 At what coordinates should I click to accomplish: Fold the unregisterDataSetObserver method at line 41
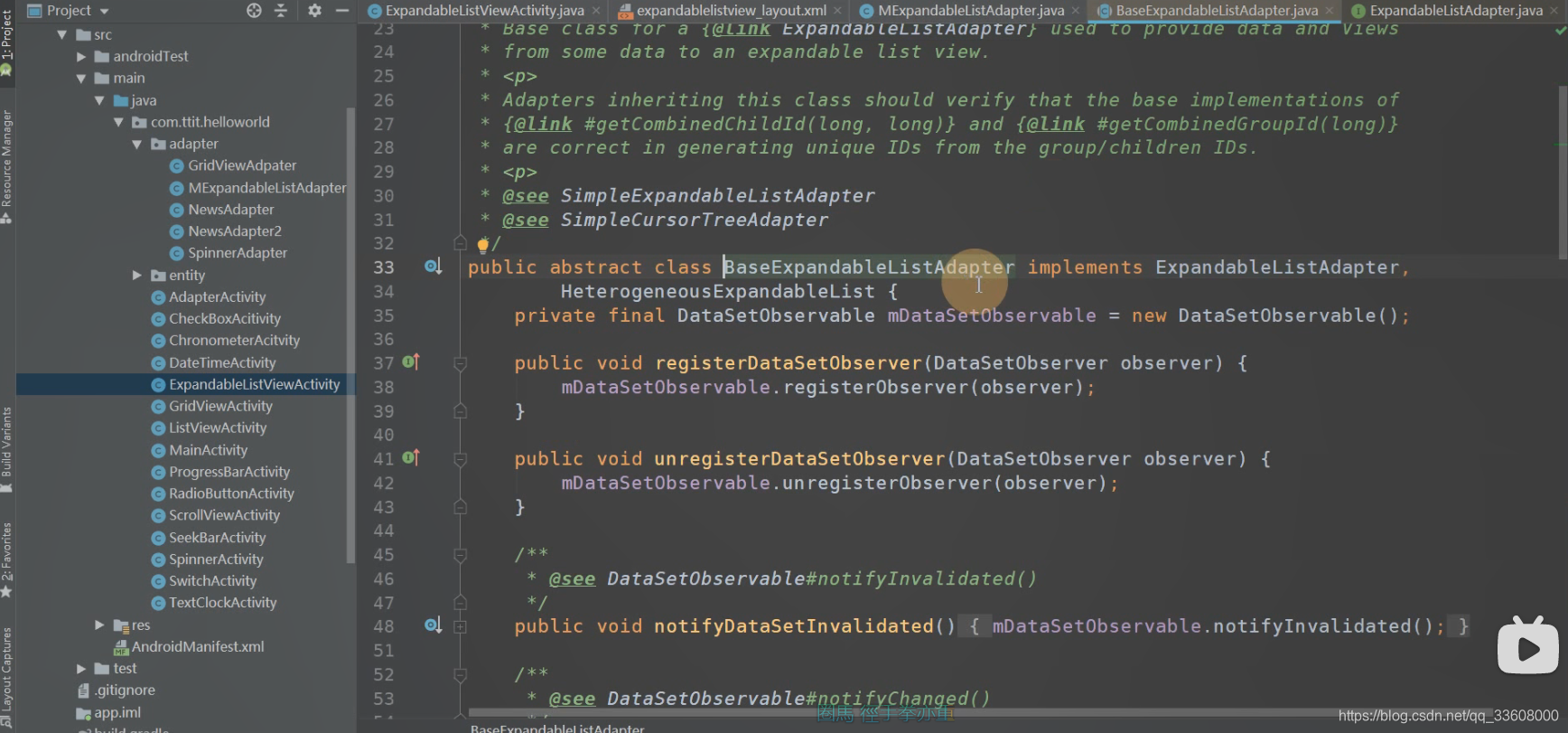coord(460,459)
